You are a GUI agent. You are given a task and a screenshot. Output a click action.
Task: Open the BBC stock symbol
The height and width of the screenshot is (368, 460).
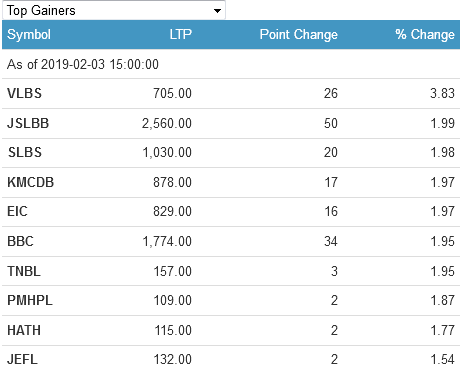point(21,241)
